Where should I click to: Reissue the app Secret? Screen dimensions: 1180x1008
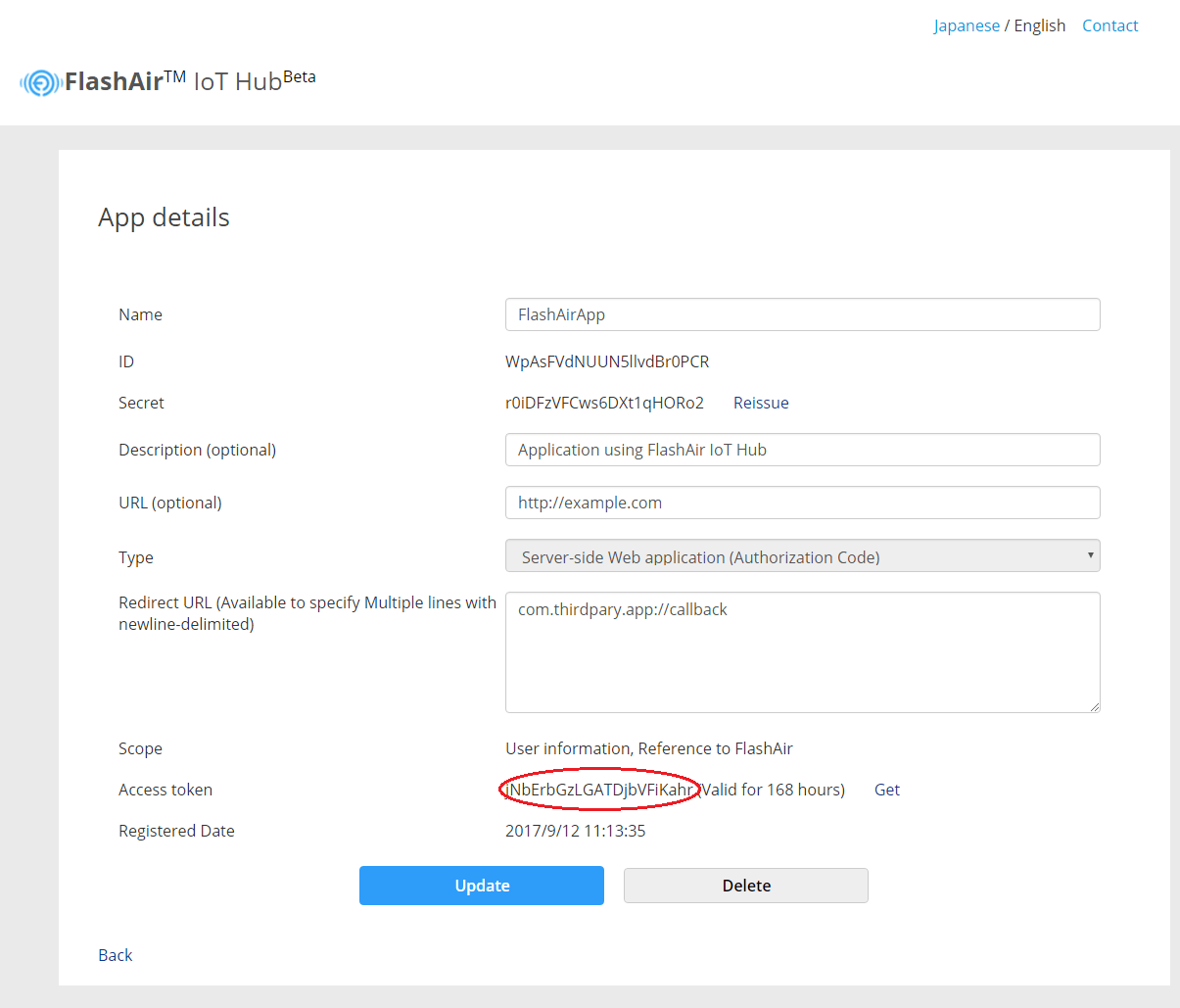coord(761,402)
